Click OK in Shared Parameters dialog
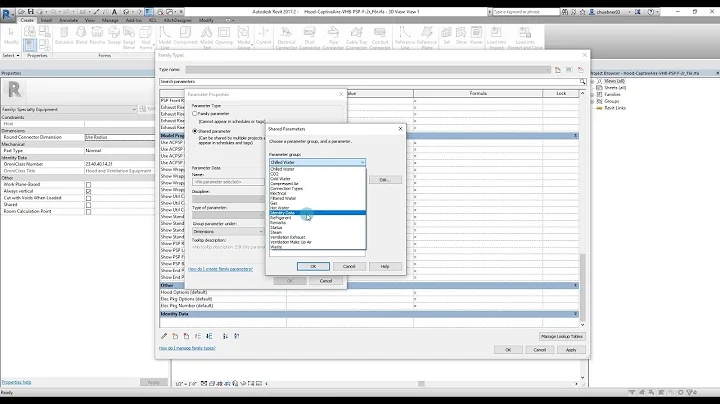 click(x=313, y=266)
